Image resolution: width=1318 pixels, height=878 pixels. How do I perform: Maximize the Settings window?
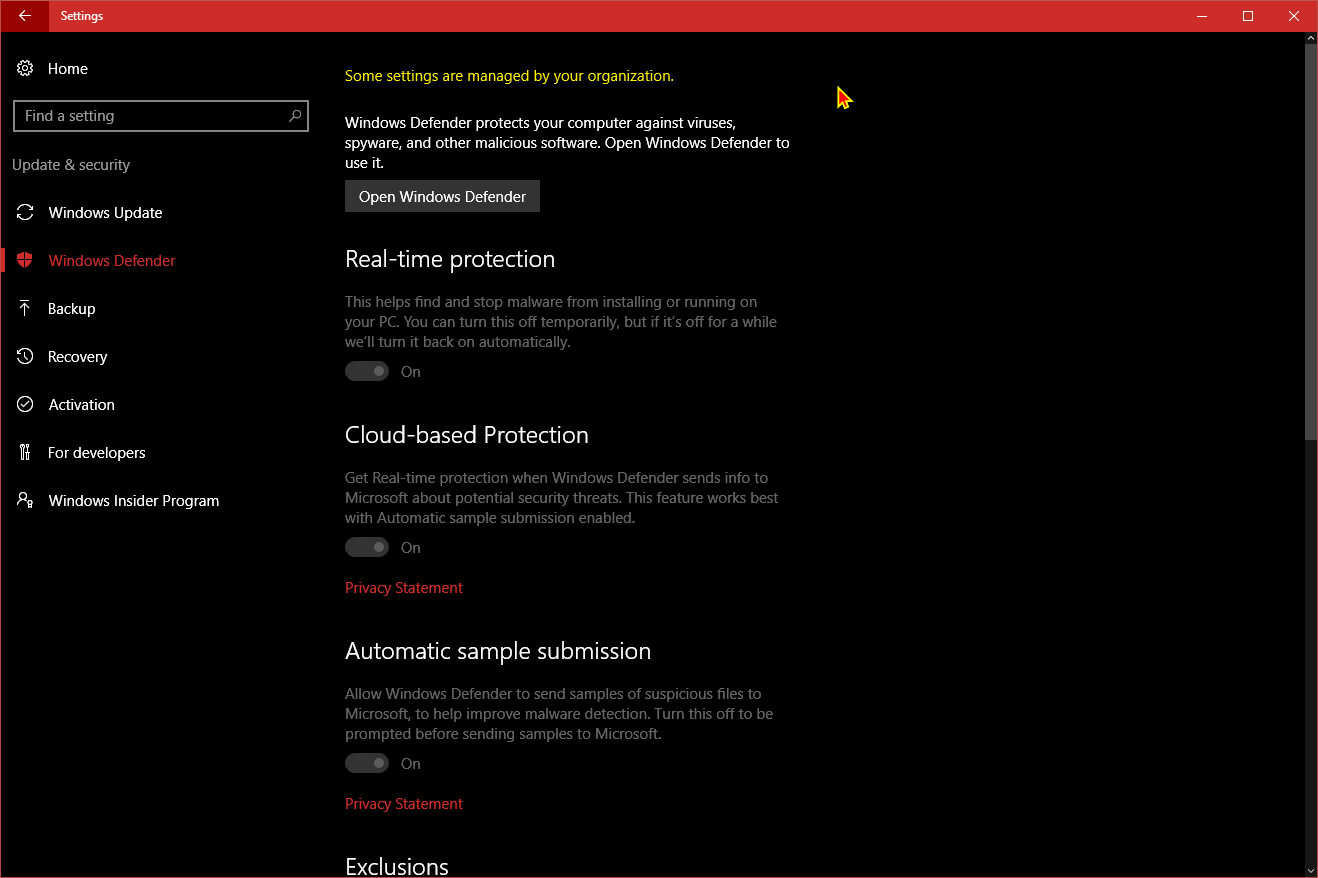(x=1248, y=16)
